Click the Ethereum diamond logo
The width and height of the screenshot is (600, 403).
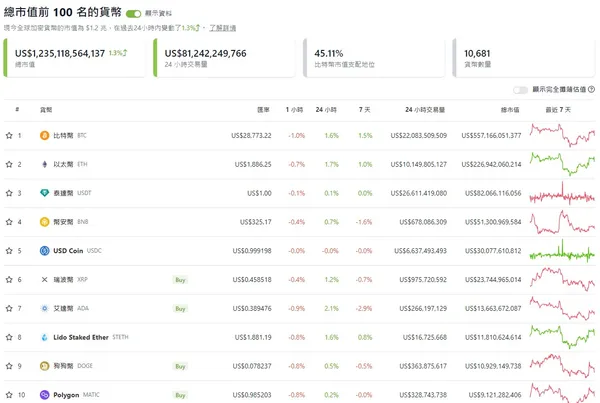coord(45,164)
